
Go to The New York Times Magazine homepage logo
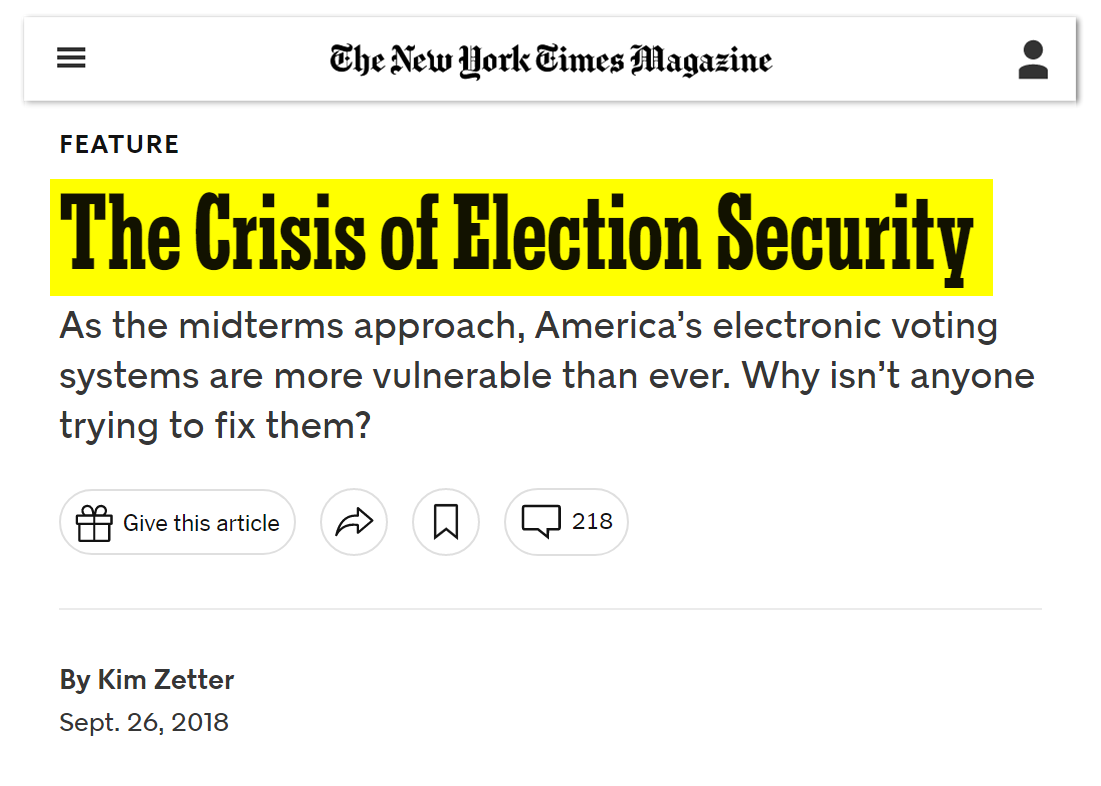tap(551, 61)
